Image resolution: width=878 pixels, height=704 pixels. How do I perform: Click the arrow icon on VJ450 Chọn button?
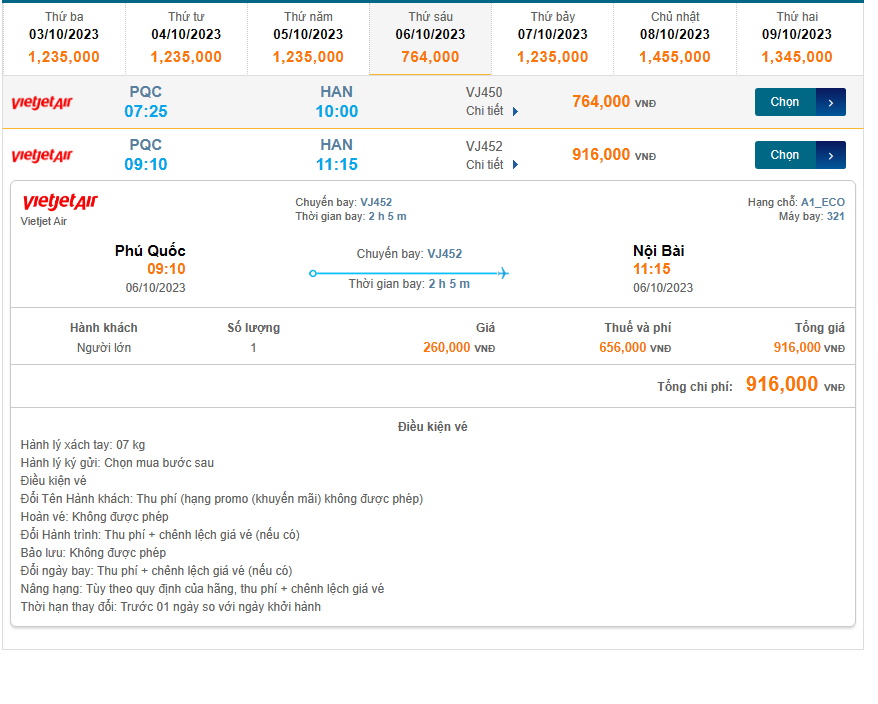831,102
